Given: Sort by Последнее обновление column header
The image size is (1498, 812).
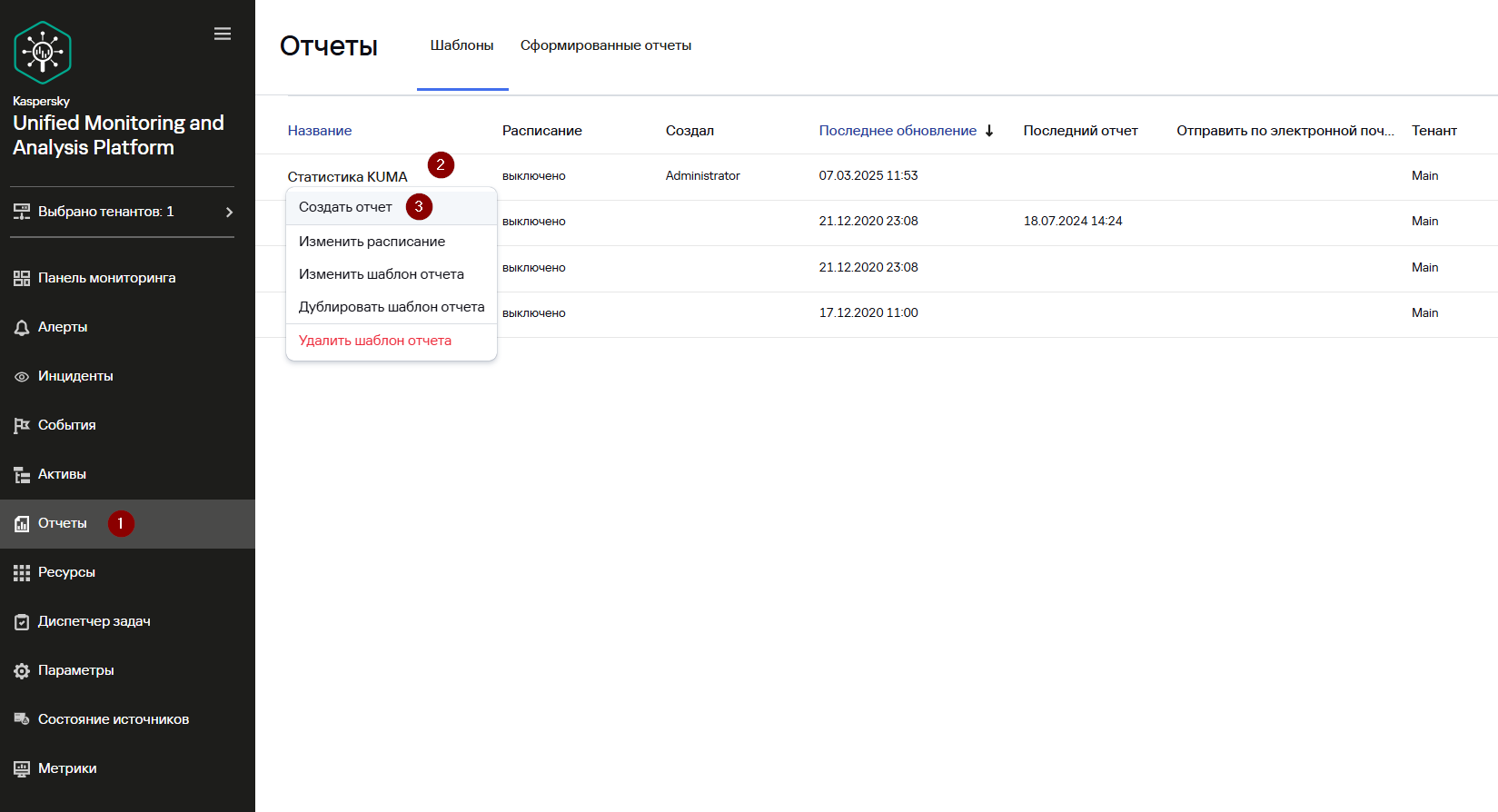Looking at the screenshot, I should tap(898, 131).
